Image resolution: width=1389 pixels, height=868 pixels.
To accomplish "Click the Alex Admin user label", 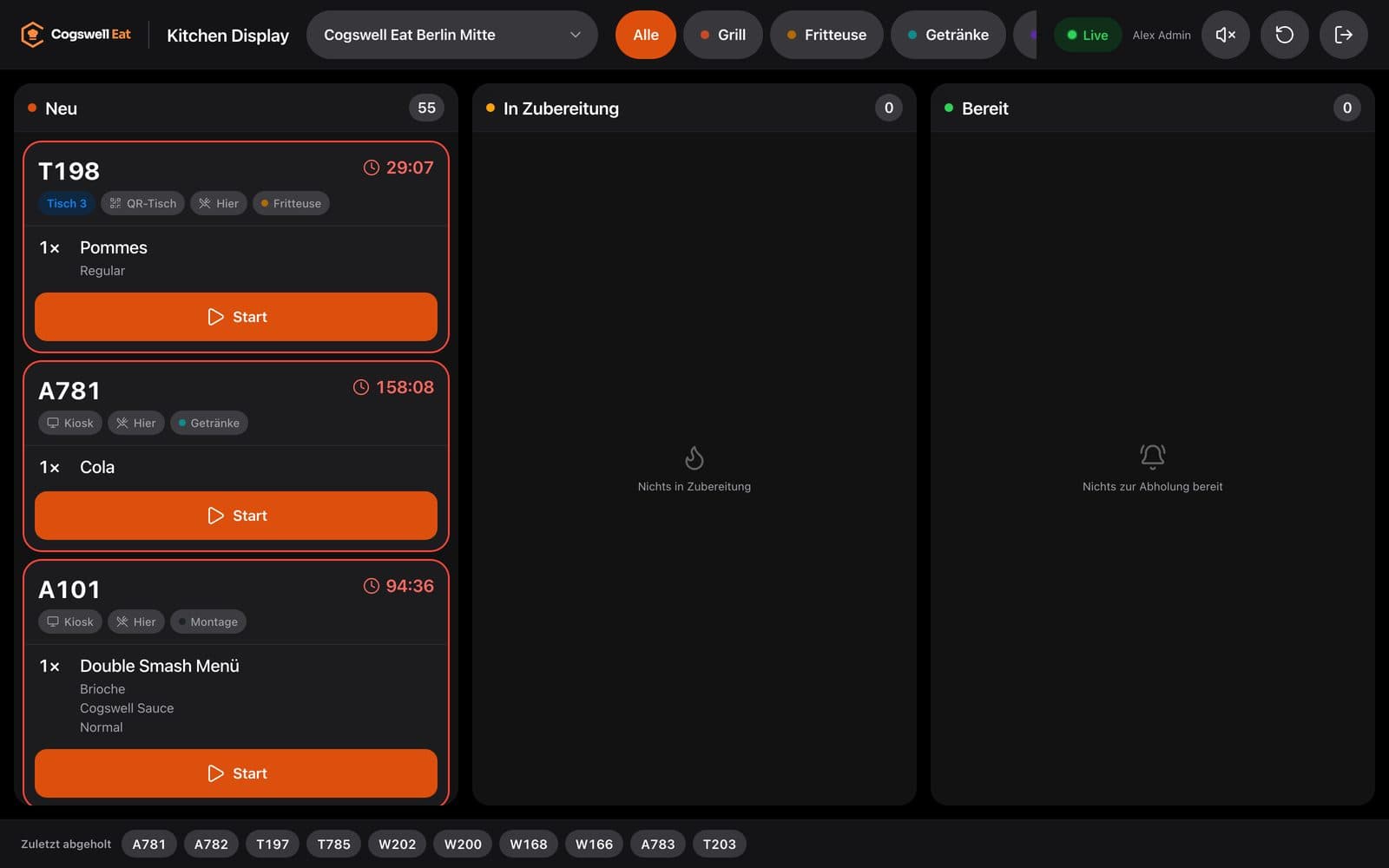I will [1162, 35].
